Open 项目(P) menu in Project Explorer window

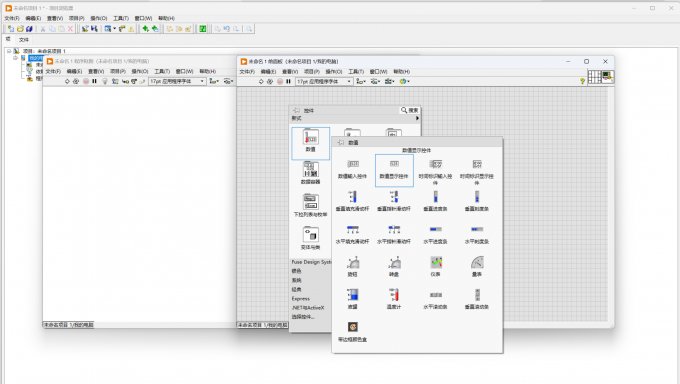(x=76, y=18)
